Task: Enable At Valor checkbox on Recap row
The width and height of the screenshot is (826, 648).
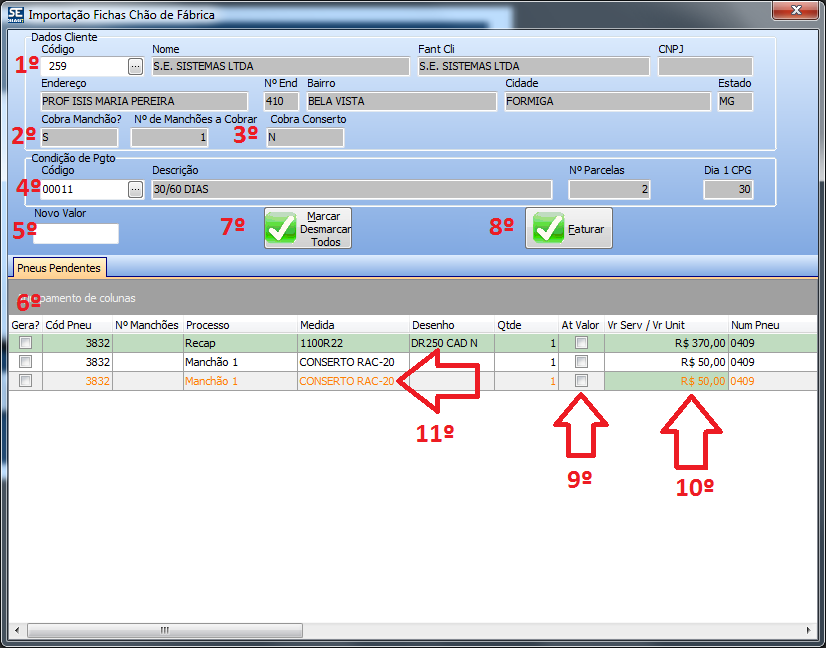Action: [581, 343]
